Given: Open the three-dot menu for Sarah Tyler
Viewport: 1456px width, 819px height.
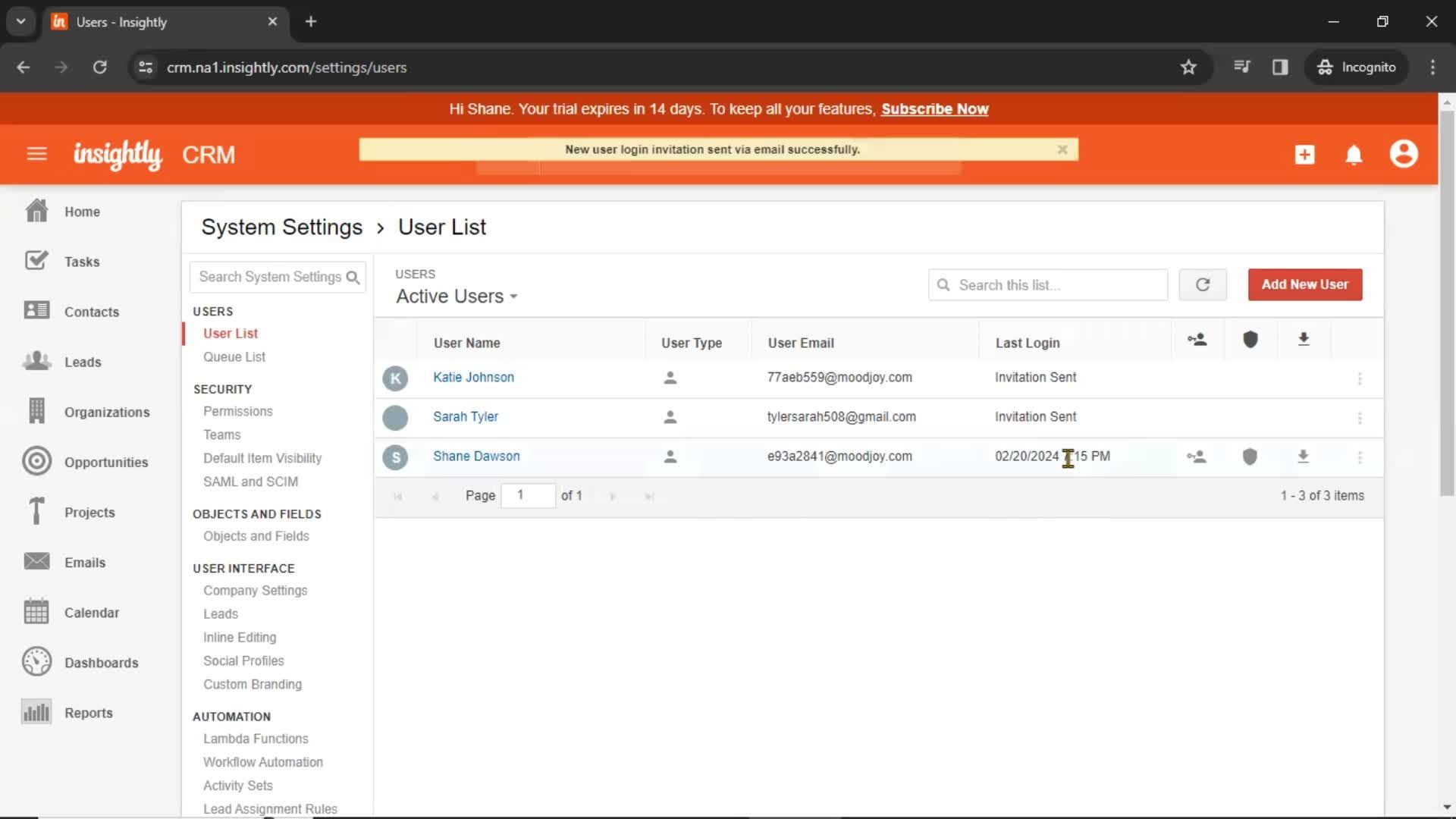Looking at the screenshot, I should 1360,418.
